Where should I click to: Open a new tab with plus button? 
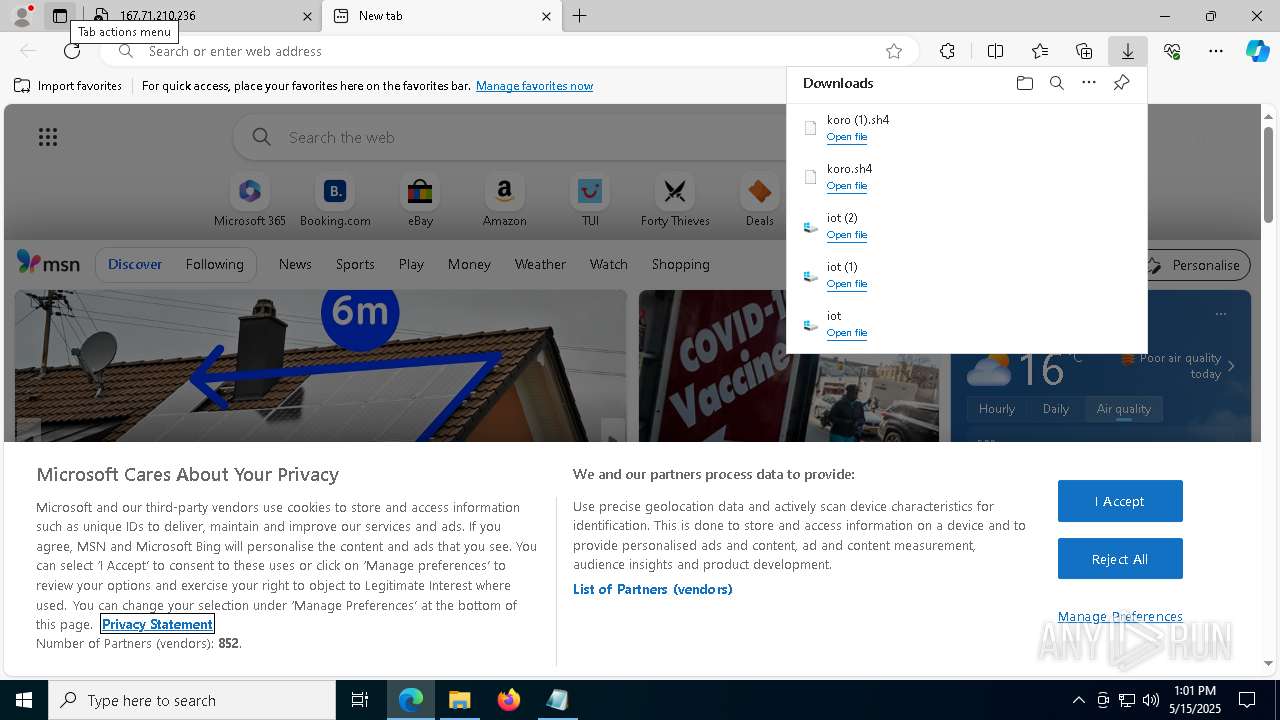coord(579,16)
